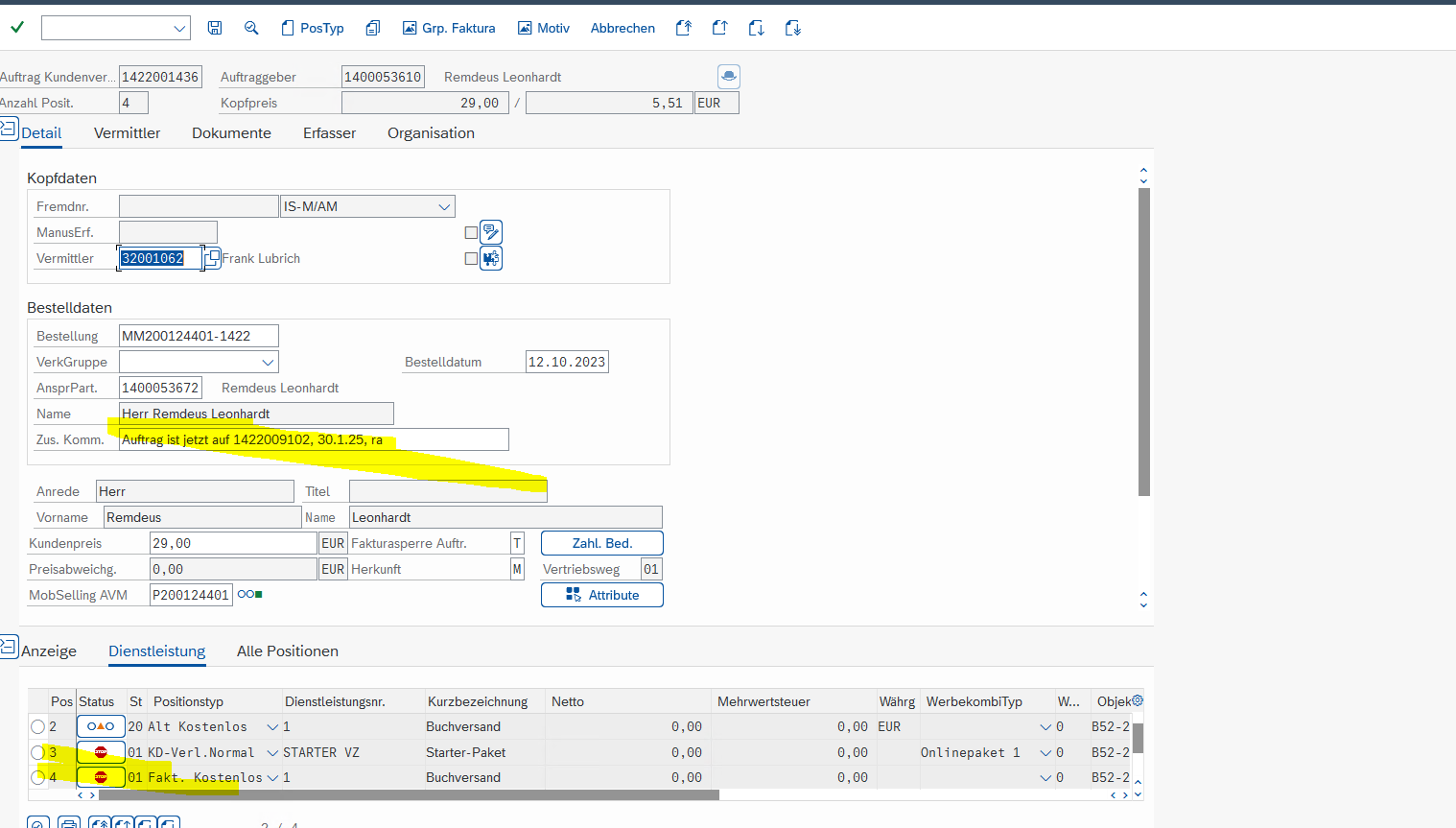The image size is (1456, 828).
Task: Switch to the Vermittler tab
Action: pyautogui.click(x=127, y=133)
